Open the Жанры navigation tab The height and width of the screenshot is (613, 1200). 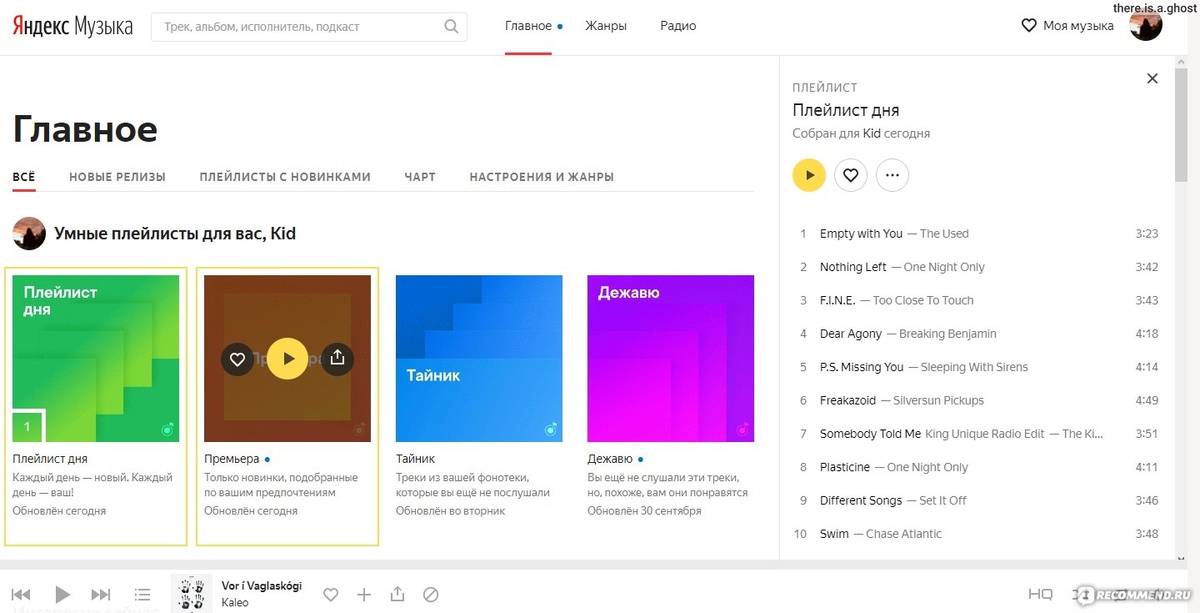(x=606, y=26)
